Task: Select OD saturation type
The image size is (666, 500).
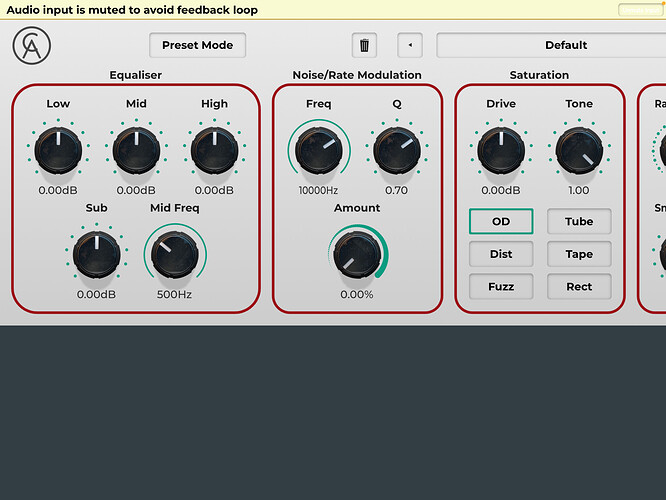Action: coord(501,221)
